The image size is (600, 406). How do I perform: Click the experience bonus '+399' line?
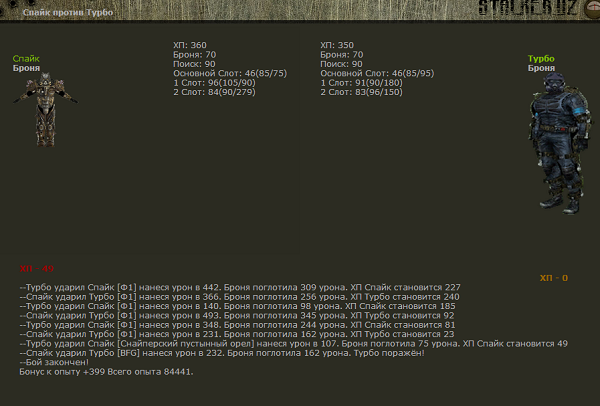pos(105,371)
